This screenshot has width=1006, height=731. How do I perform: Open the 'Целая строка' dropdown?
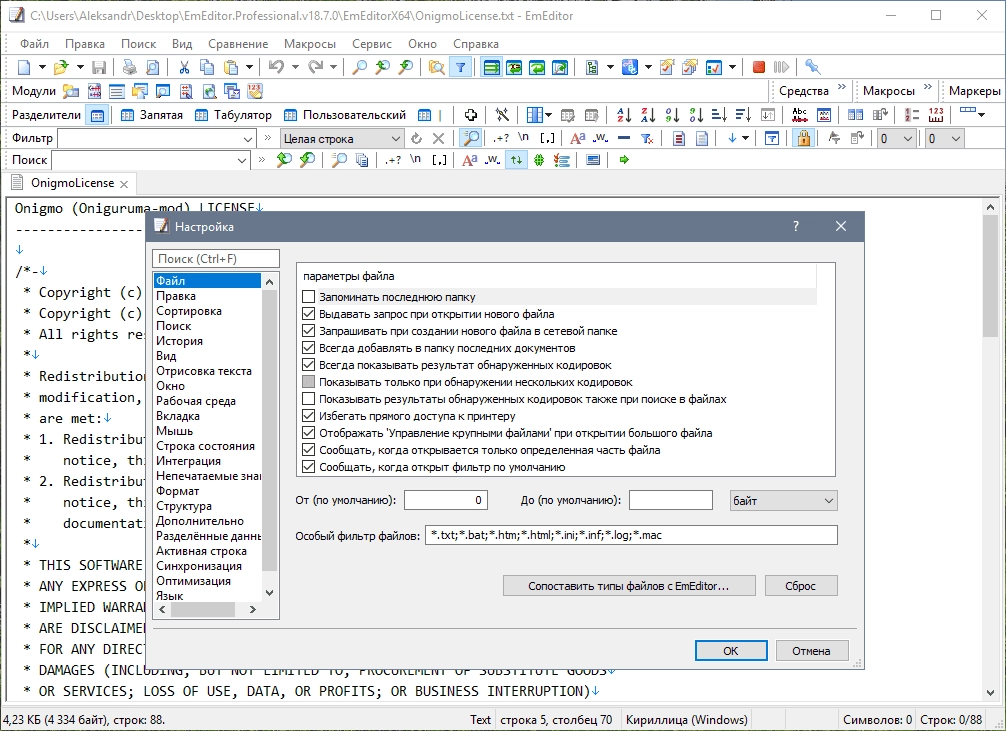pyautogui.click(x=341, y=139)
